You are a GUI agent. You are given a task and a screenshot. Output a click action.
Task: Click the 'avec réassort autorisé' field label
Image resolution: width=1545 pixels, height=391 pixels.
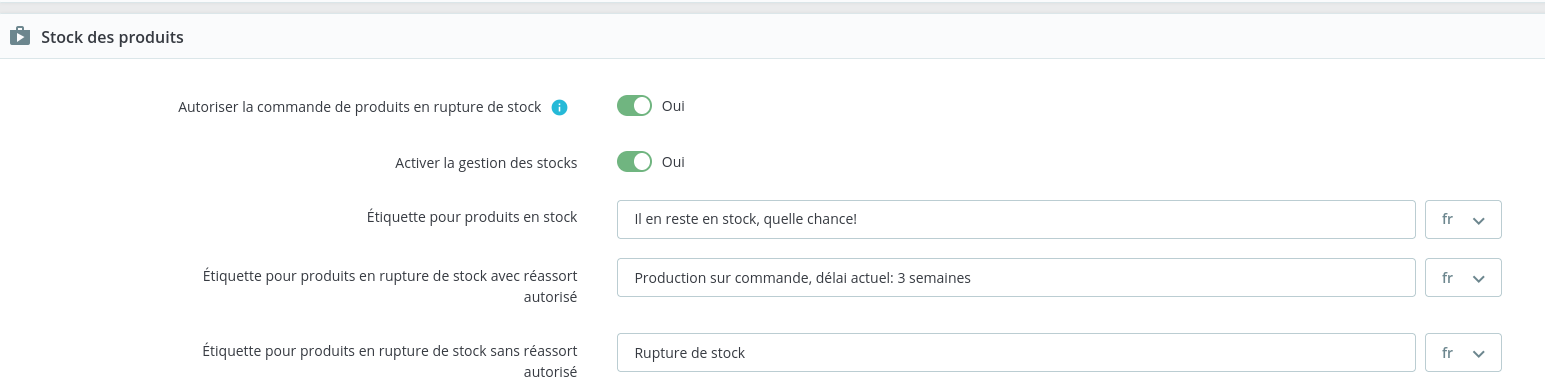point(390,285)
